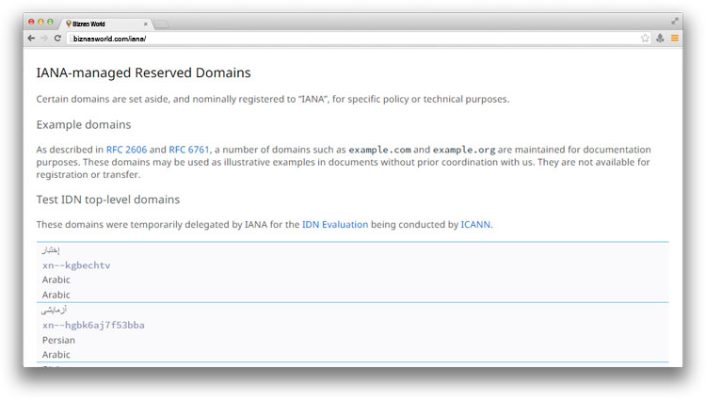Open the RFC 2606 link
Image resolution: width=706 pixels, height=400 pixels.
(126, 149)
